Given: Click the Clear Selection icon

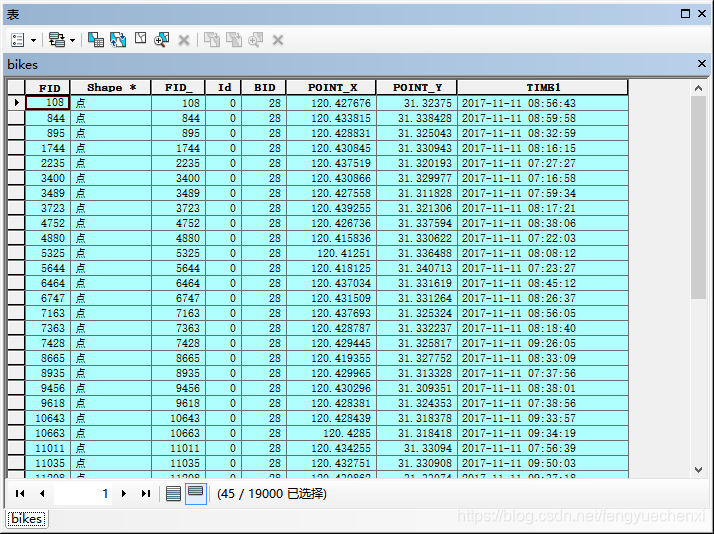Looking at the screenshot, I should 140,39.
